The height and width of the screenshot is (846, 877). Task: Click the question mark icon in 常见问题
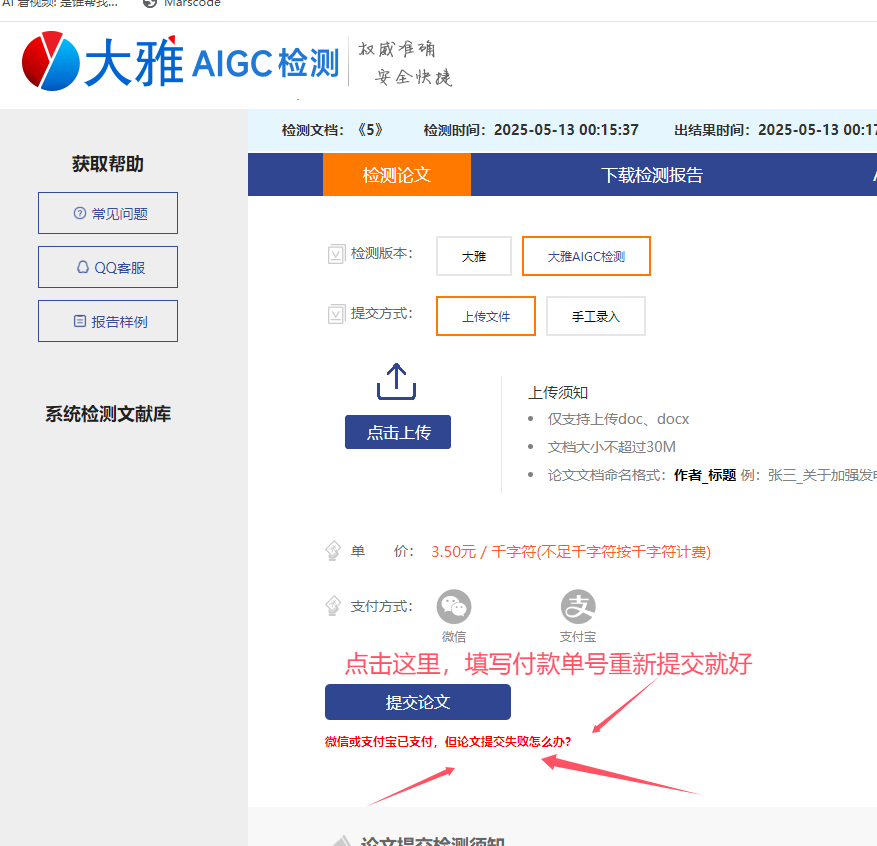point(80,213)
